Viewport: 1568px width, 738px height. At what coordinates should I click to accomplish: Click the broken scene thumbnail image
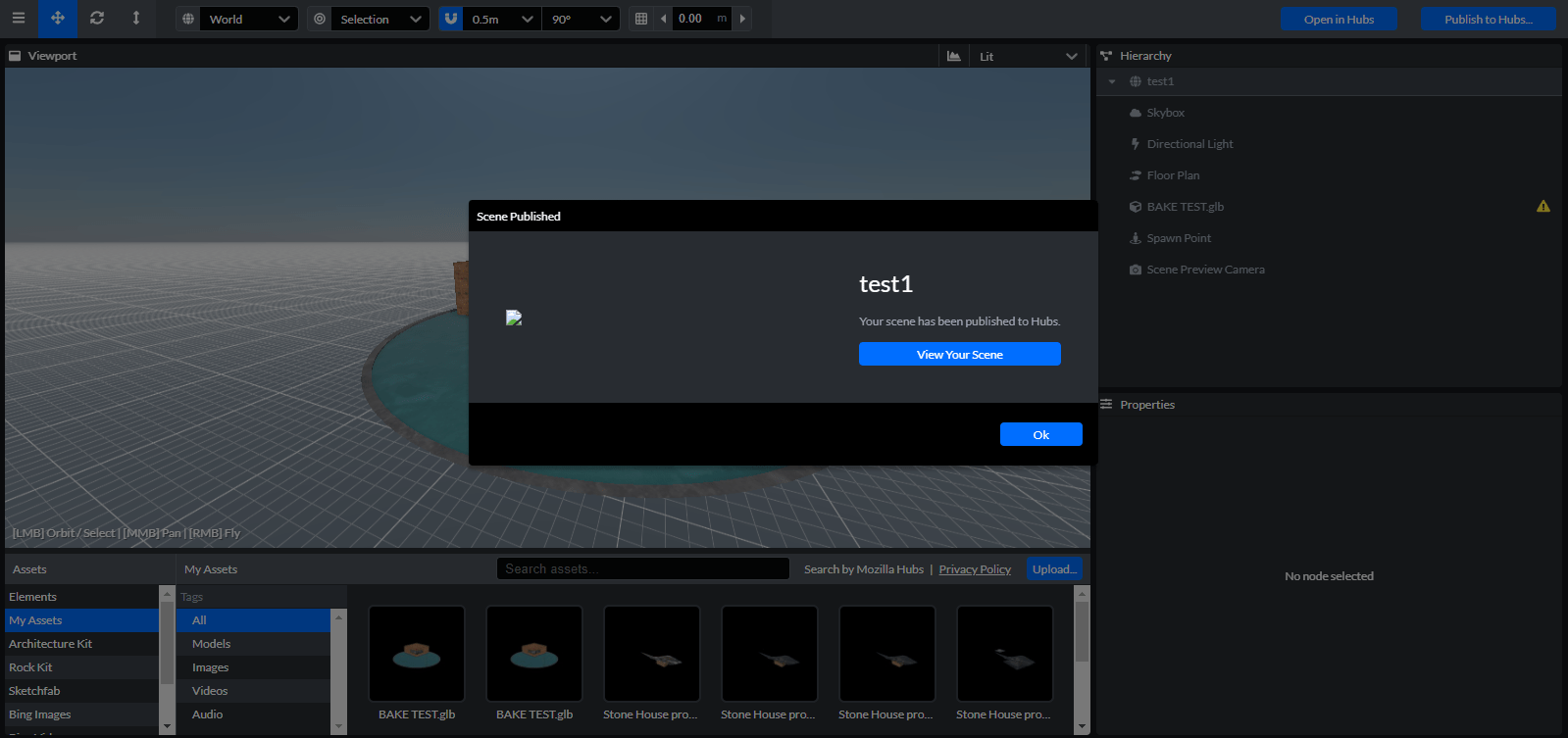point(514,318)
